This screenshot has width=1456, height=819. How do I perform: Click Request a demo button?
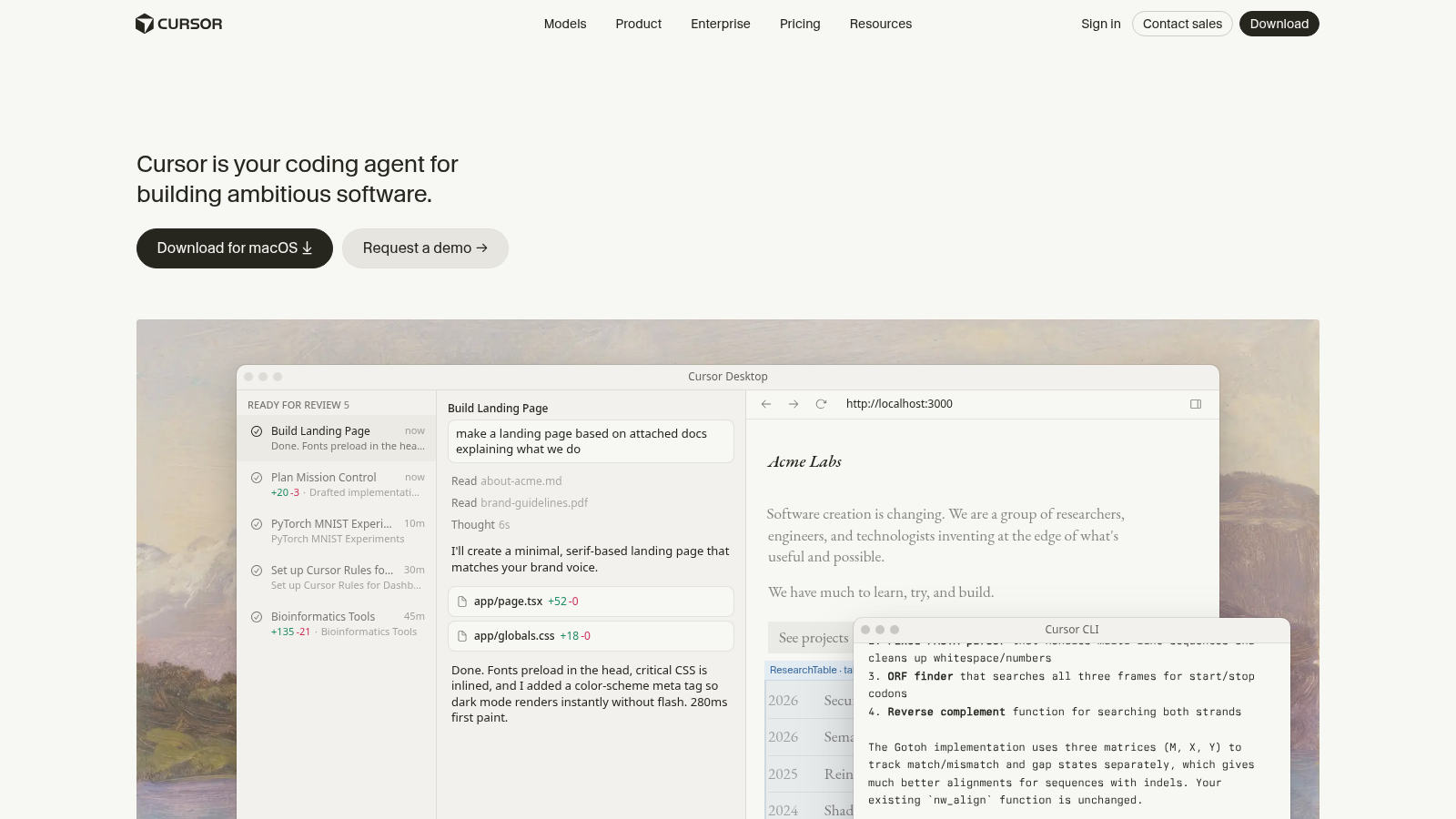pos(425,248)
